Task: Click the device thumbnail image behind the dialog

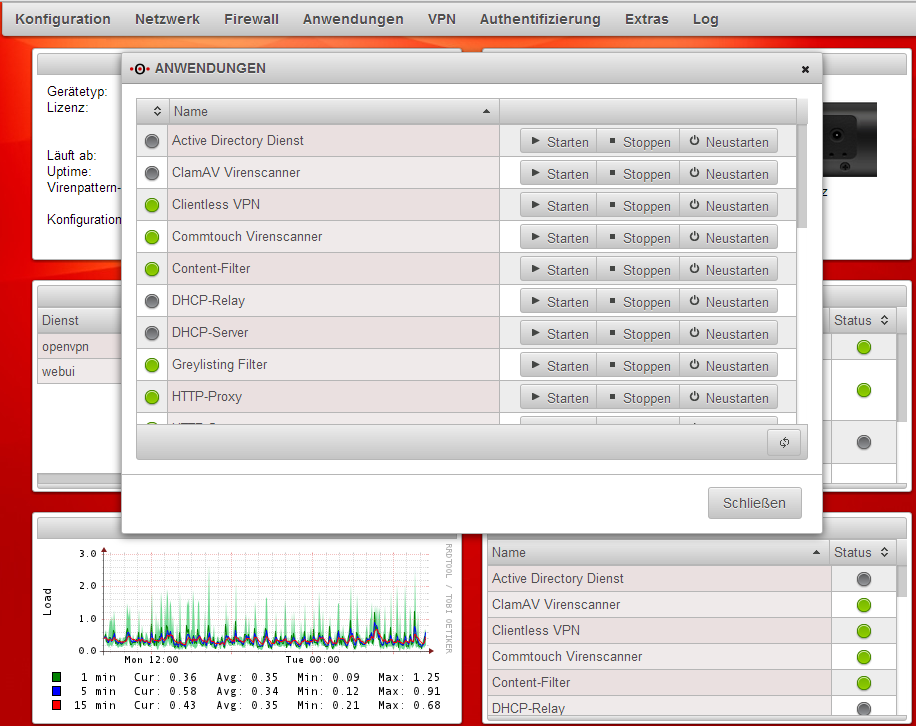Action: pos(849,140)
